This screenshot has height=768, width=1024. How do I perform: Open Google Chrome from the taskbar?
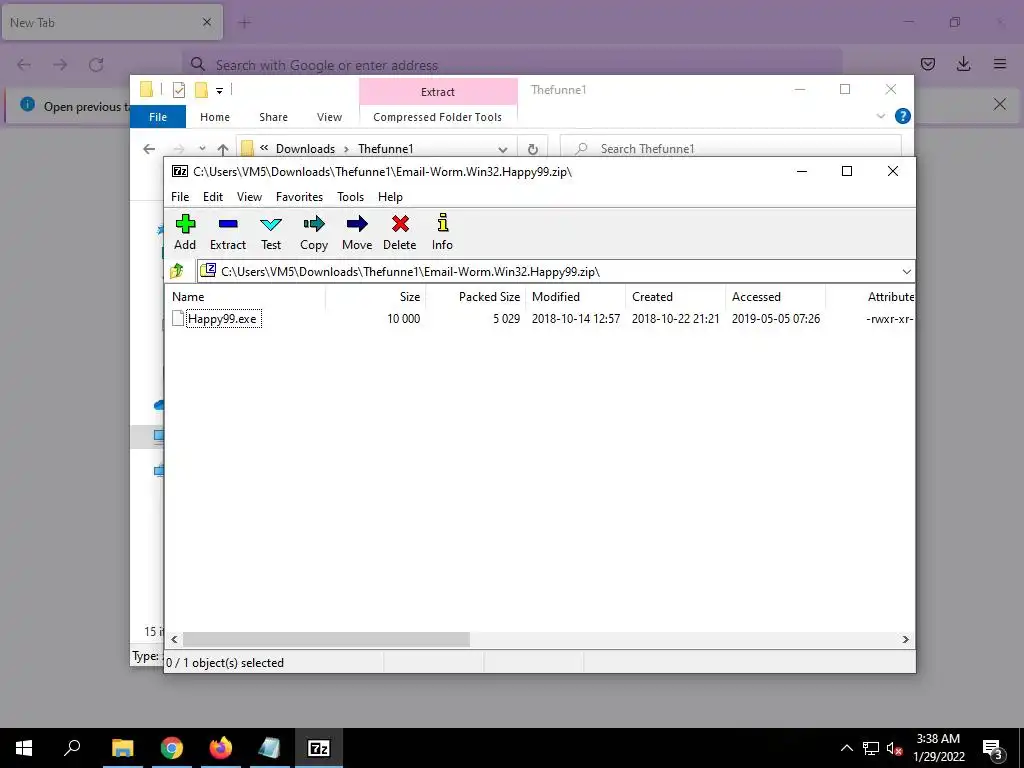coord(171,748)
